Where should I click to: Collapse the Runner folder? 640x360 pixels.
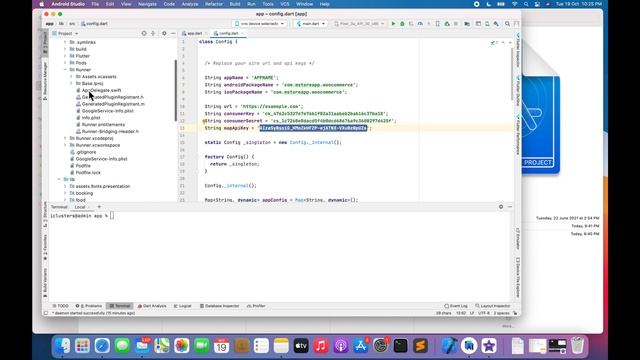(65, 70)
